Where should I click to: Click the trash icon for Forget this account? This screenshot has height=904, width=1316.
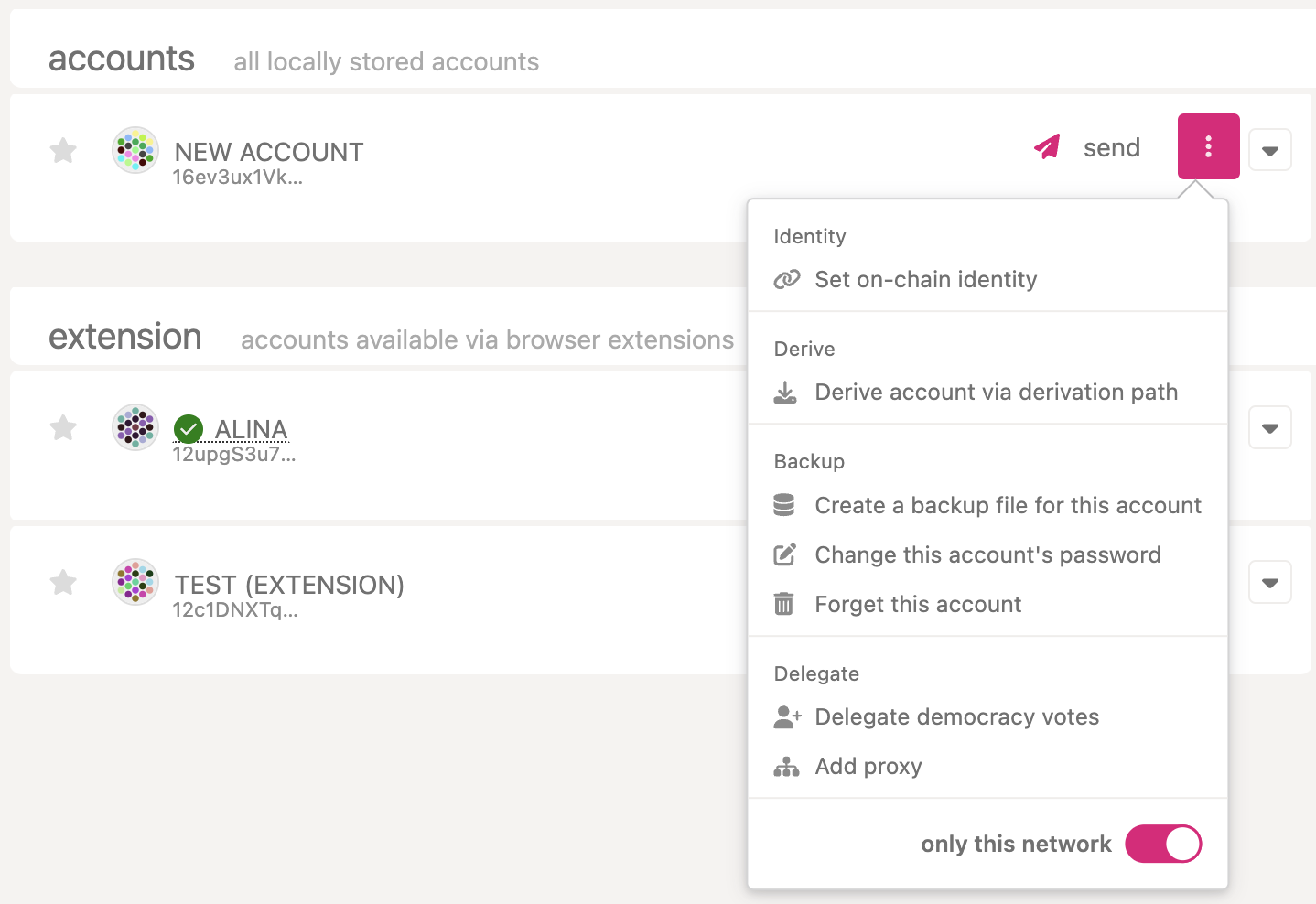pos(784,604)
